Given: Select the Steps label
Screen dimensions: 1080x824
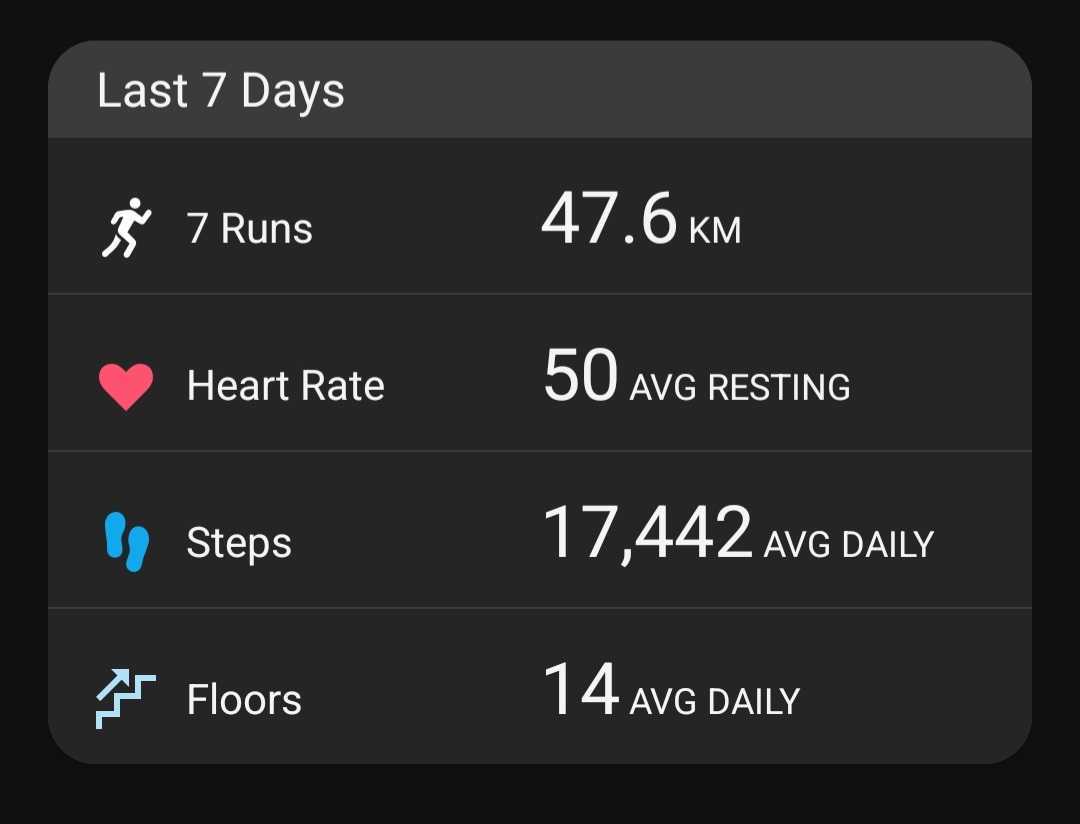Looking at the screenshot, I should coord(239,543).
